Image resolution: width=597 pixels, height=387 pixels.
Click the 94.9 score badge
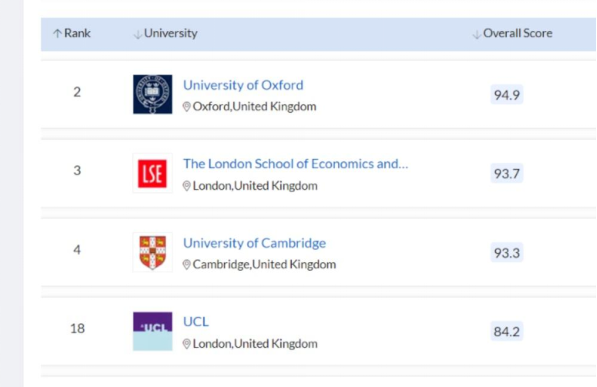(x=507, y=94)
